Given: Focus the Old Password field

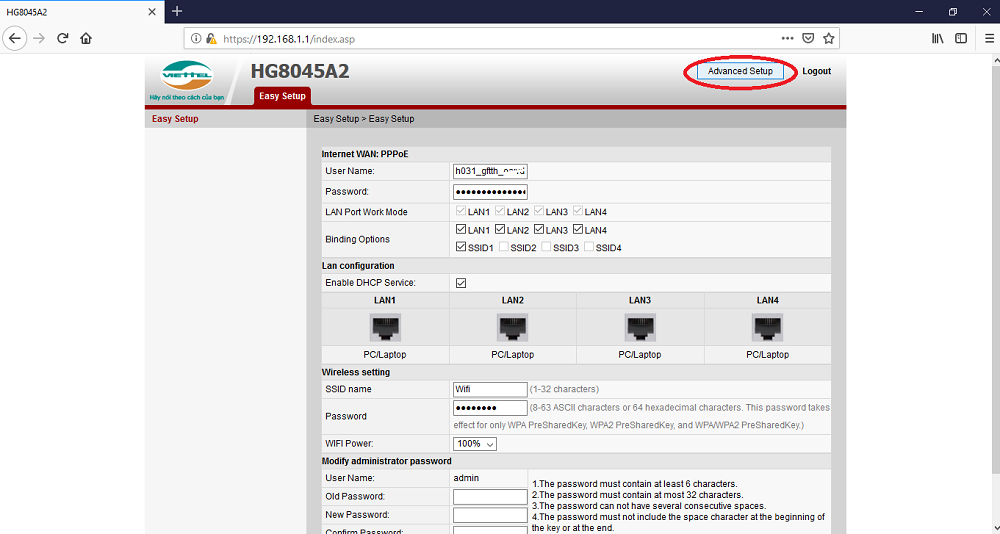Looking at the screenshot, I should tap(490, 497).
